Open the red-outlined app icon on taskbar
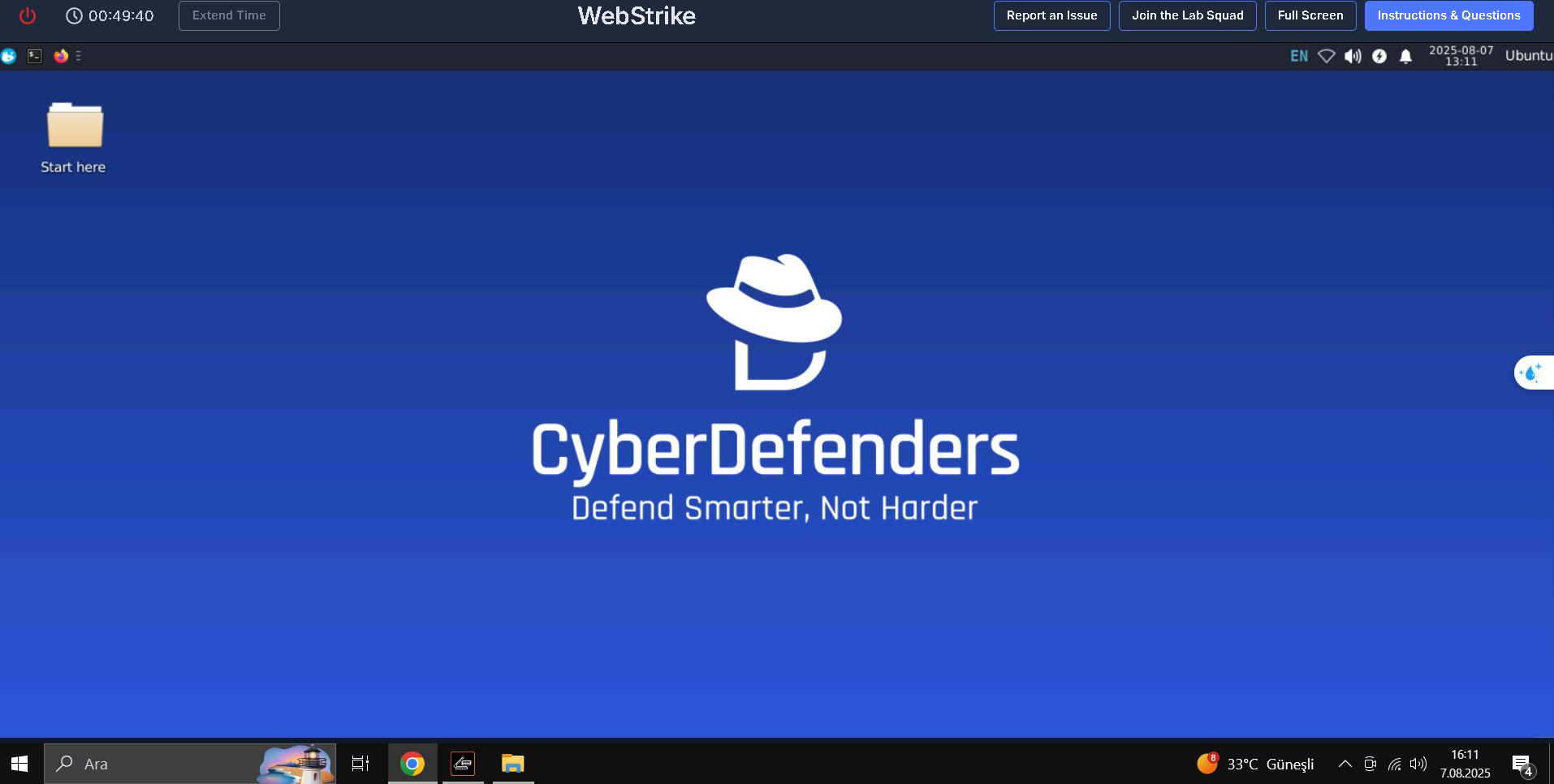 (463, 764)
